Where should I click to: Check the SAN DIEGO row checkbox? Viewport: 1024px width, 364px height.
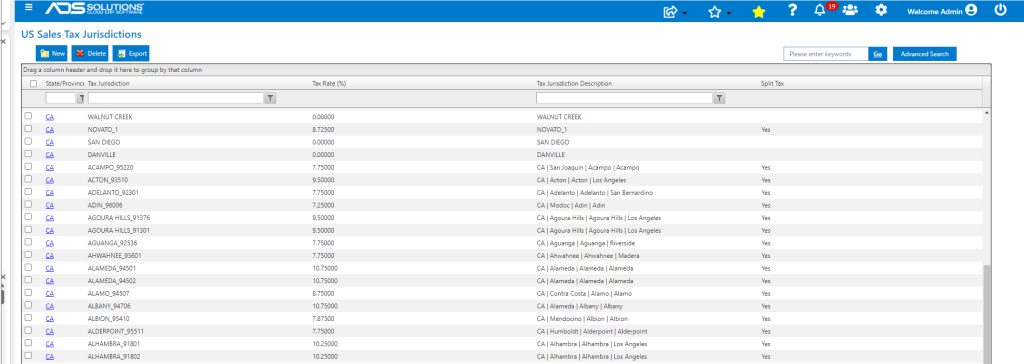pos(28,141)
